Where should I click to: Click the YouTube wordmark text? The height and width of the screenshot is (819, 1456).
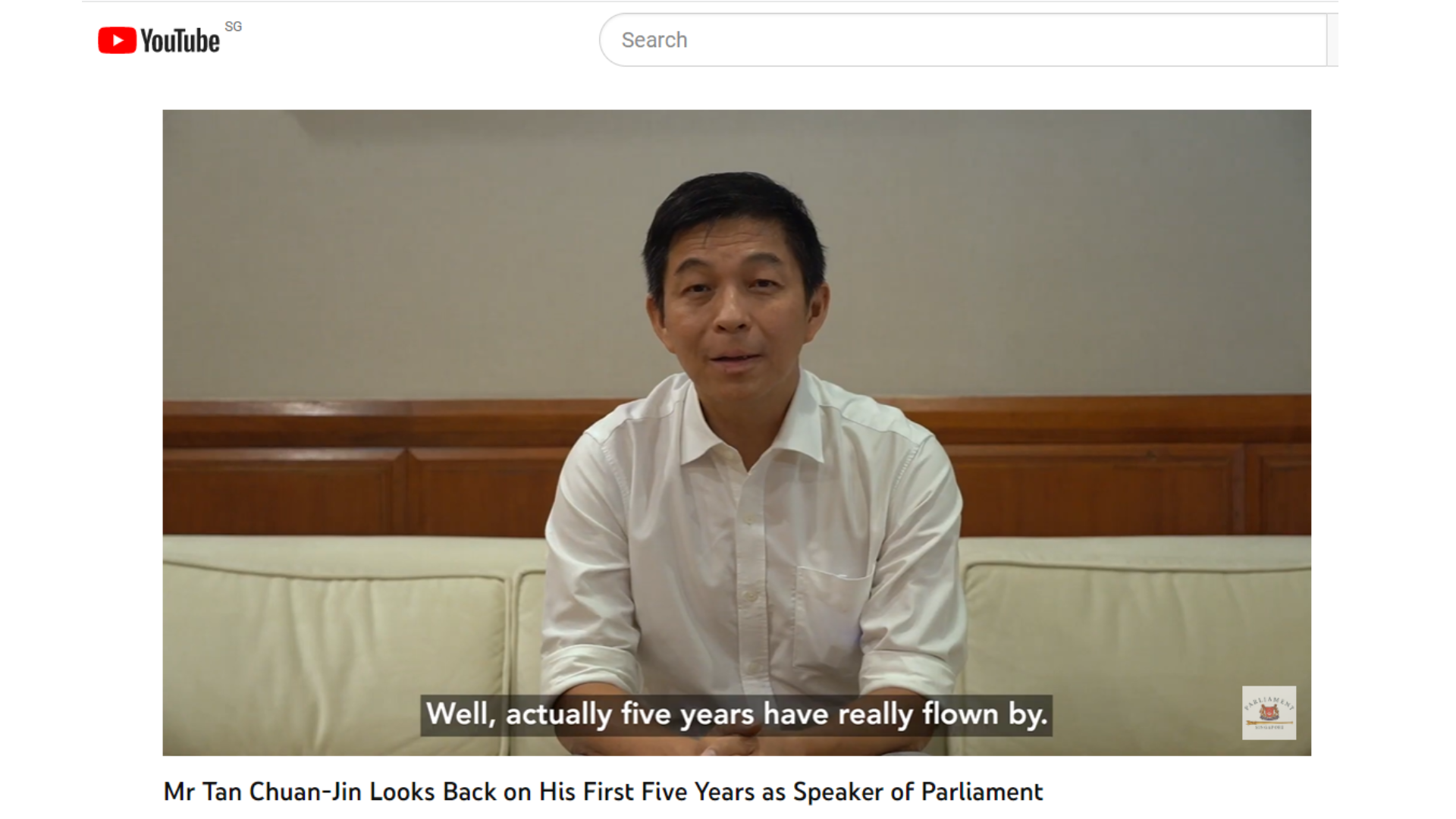(x=180, y=41)
